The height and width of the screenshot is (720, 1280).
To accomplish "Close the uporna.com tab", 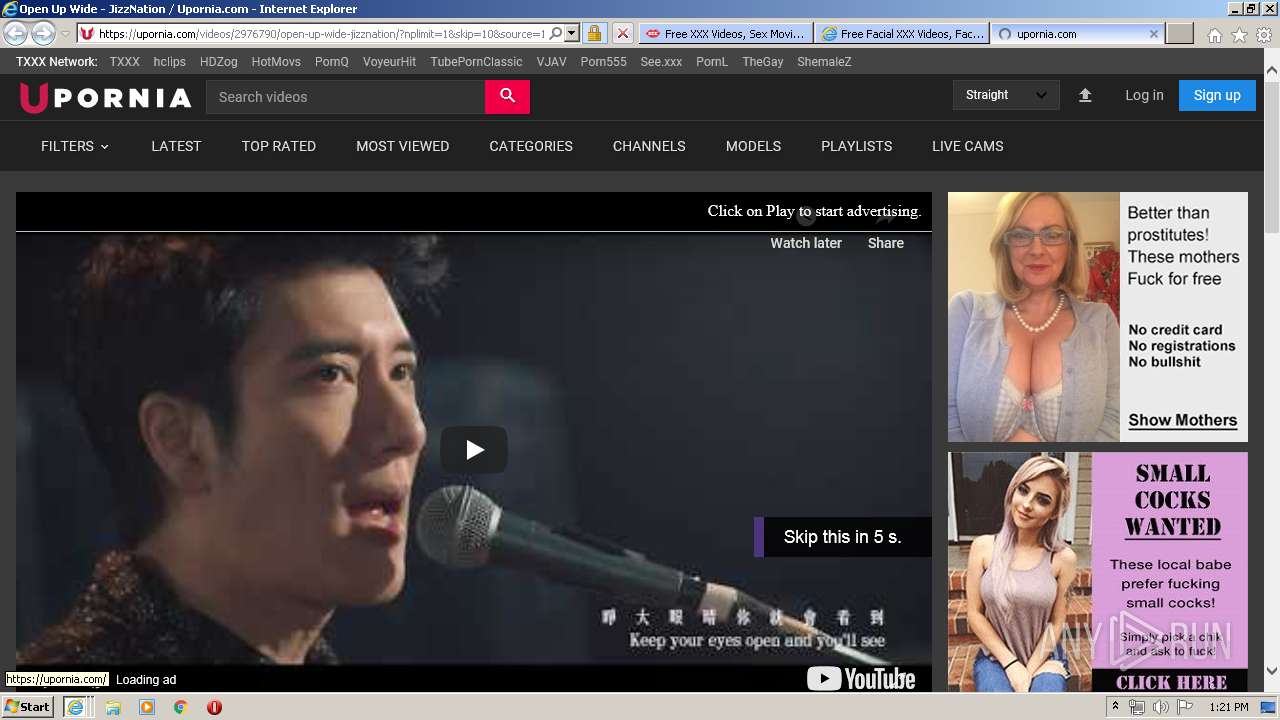I will tap(1153, 33).
